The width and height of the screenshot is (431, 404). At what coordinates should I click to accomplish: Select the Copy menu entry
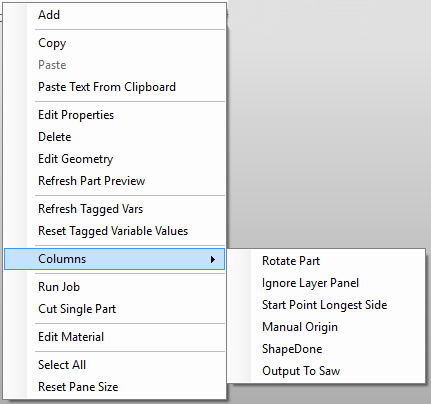pos(114,43)
